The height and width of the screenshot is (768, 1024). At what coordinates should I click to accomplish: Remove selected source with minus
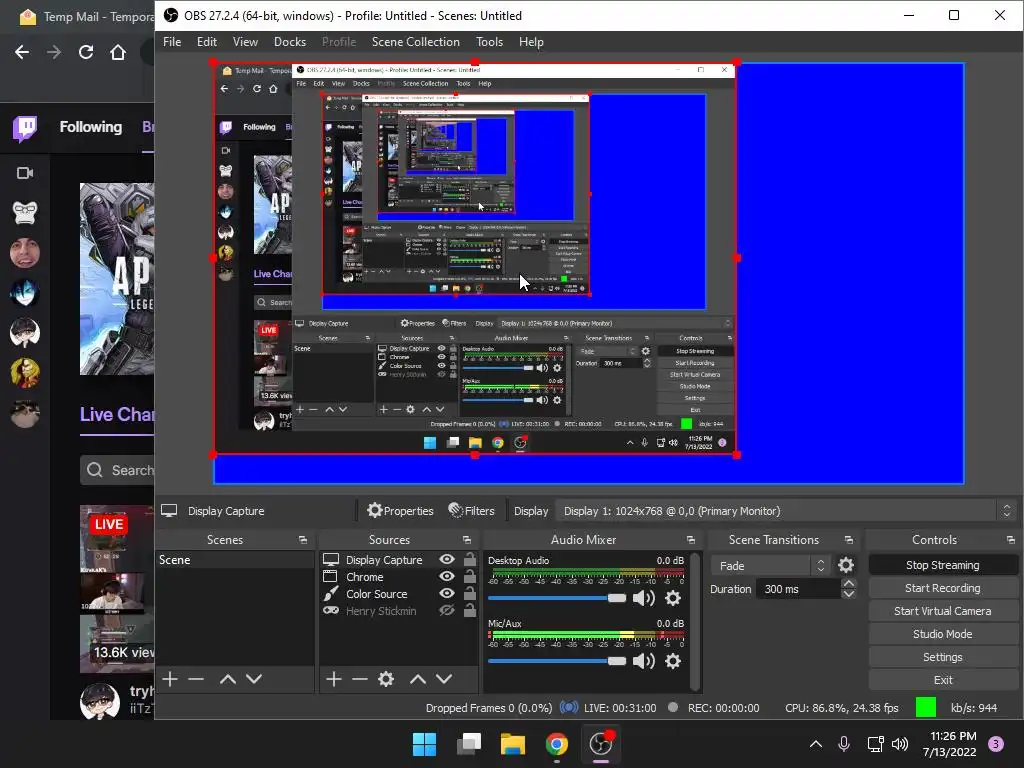click(x=360, y=679)
